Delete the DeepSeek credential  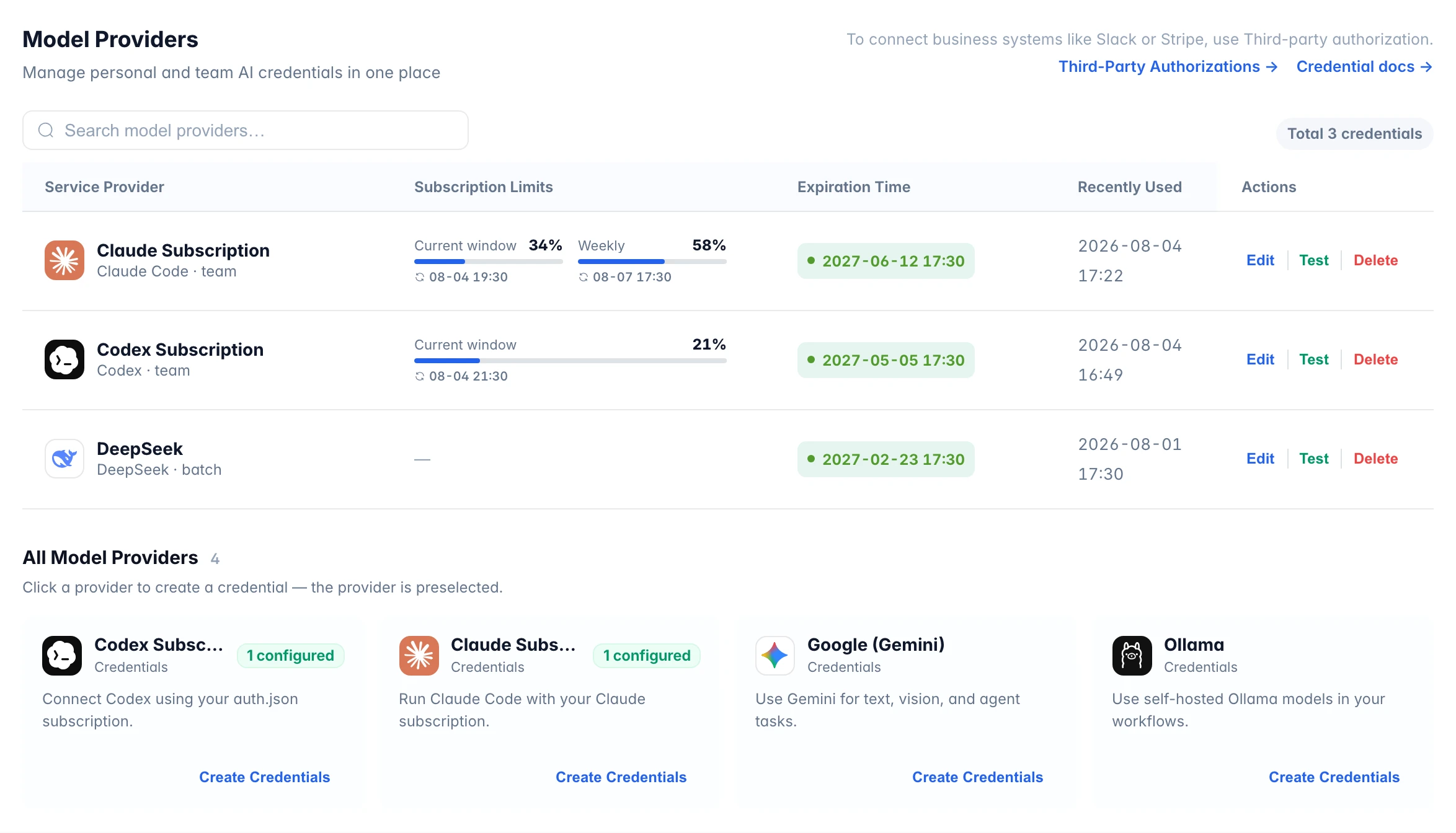(x=1375, y=459)
